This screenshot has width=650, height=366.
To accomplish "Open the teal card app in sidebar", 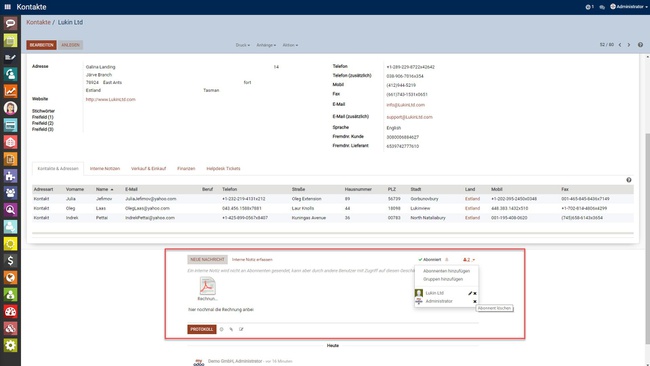I will point(10,125).
